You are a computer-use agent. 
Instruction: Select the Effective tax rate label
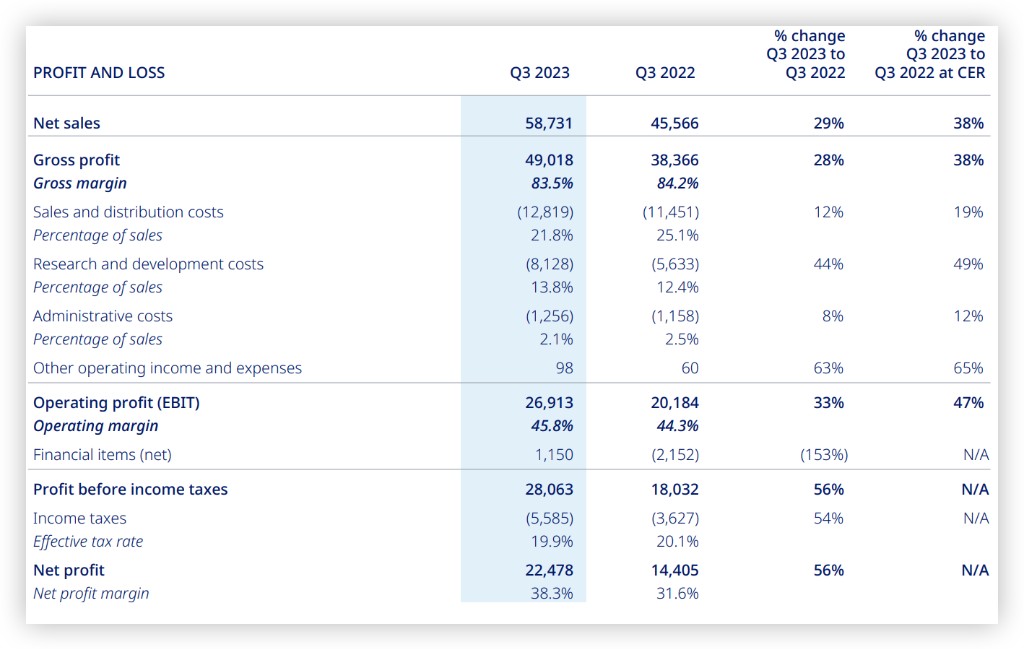[88, 542]
